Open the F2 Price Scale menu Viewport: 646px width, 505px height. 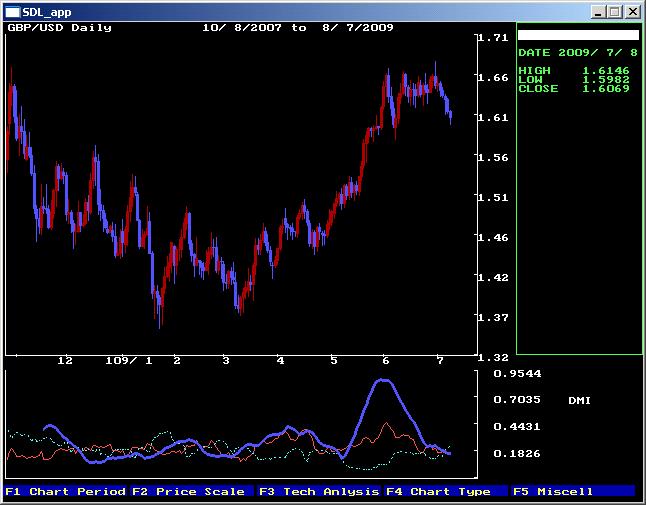tap(192, 491)
